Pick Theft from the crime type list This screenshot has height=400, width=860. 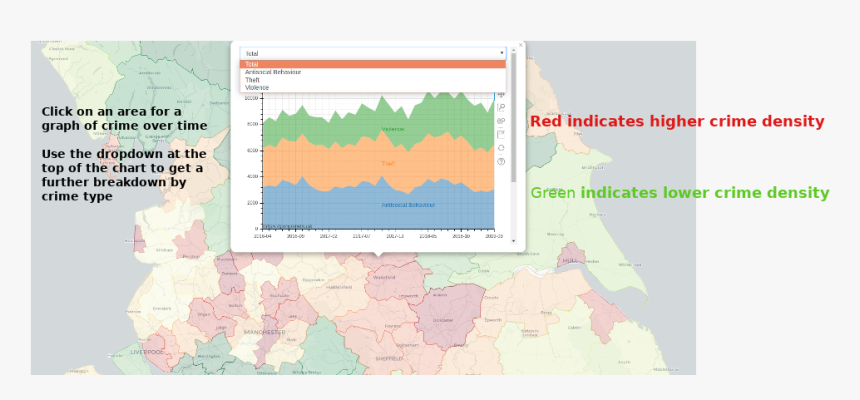(x=373, y=80)
